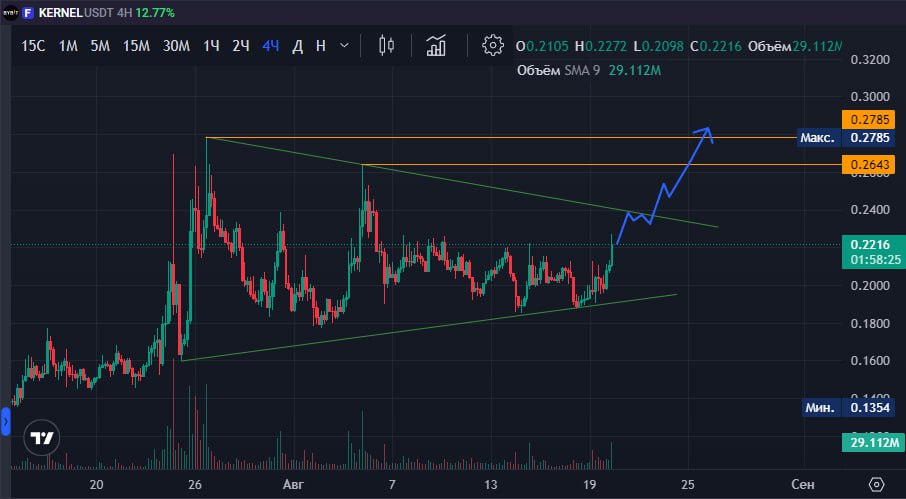
Task: Switch to daily Д timeframe
Action: pyautogui.click(x=298, y=46)
